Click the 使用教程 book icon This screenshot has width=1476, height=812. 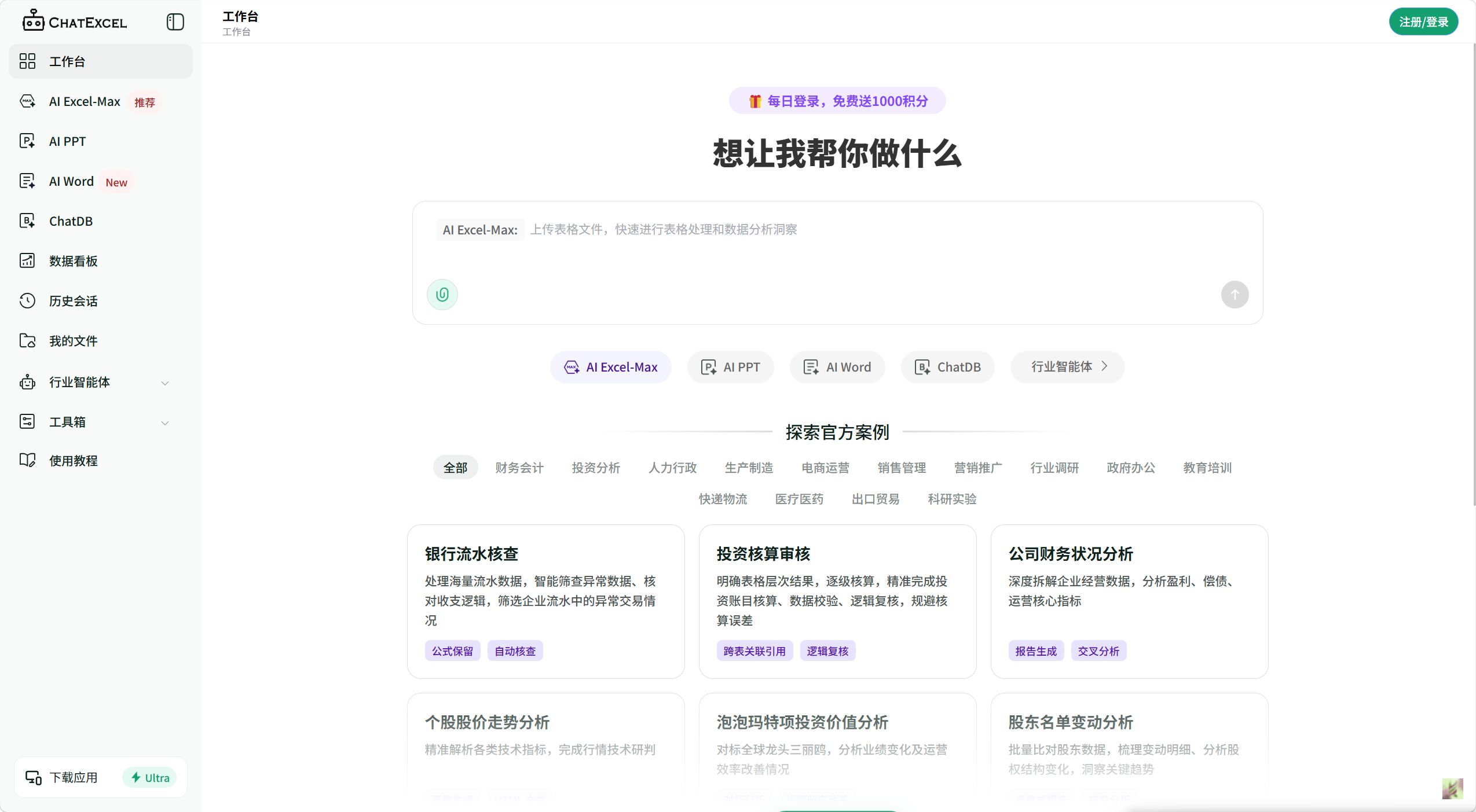pyautogui.click(x=27, y=461)
